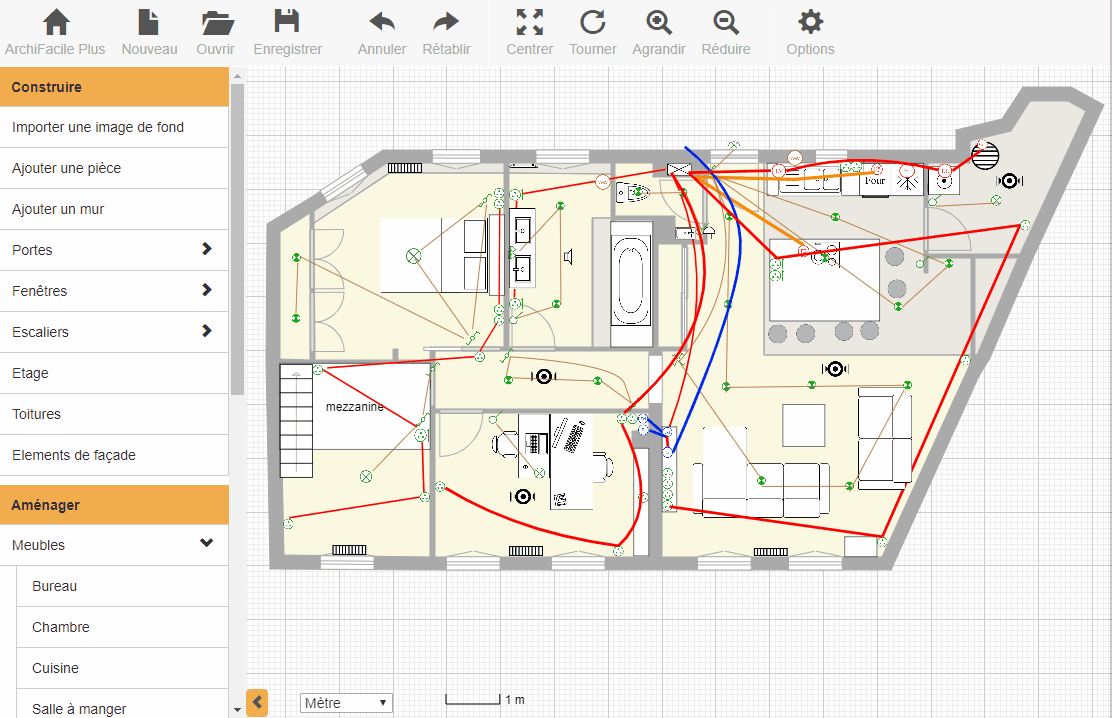The width and height of the screenshot is (1112, 718).
Task: Undo last action with Annuler
Action: point(382,23)
